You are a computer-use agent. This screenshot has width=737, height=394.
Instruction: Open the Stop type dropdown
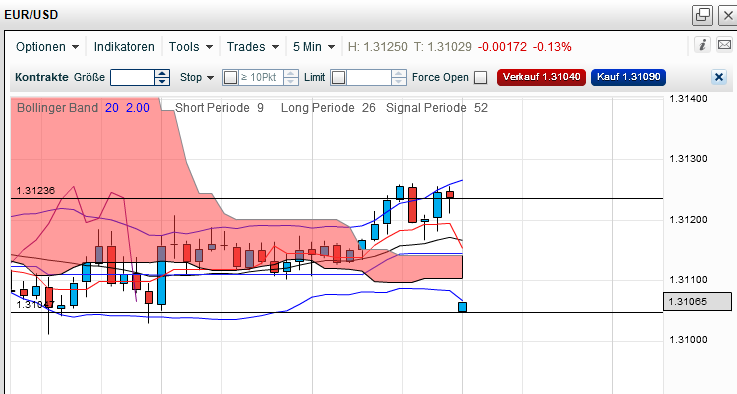(x=197, y=77)
